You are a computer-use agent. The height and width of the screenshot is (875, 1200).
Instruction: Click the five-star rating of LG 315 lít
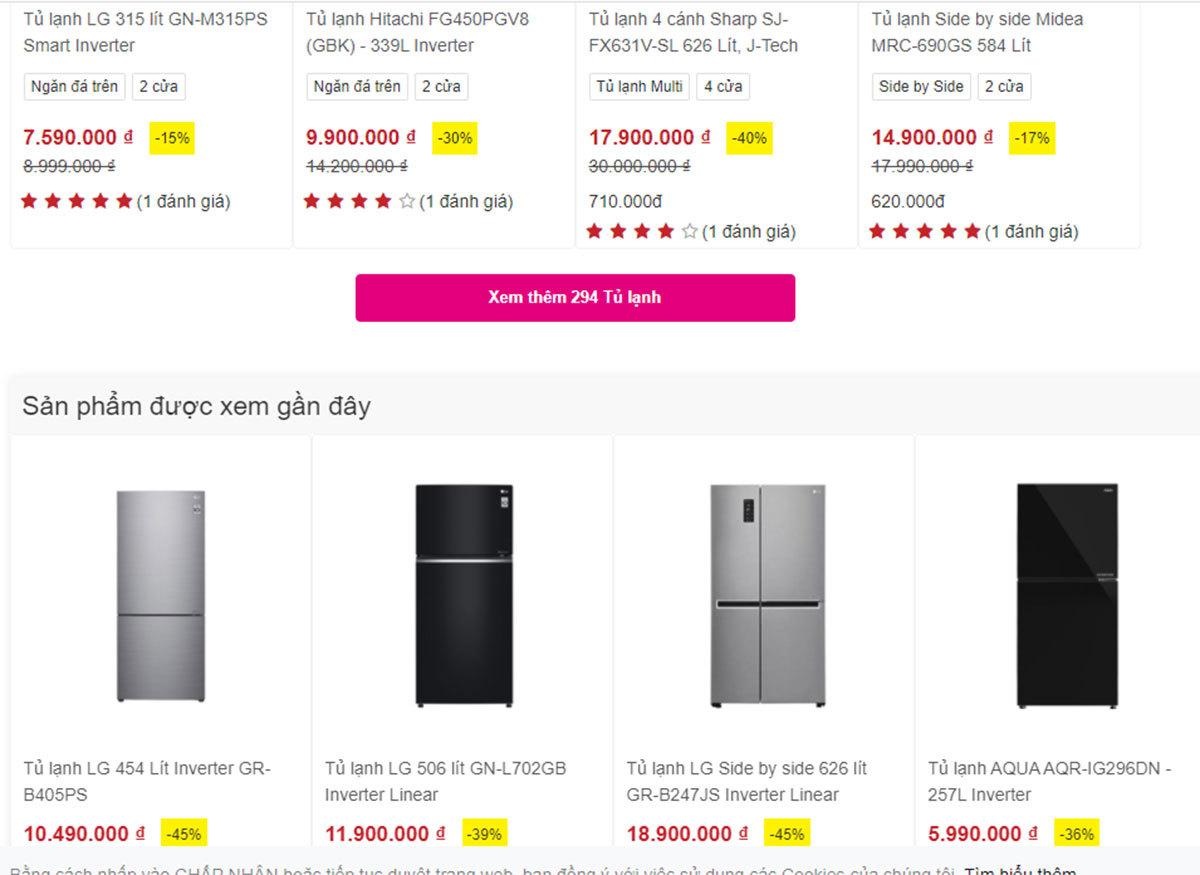click(77, 202)
